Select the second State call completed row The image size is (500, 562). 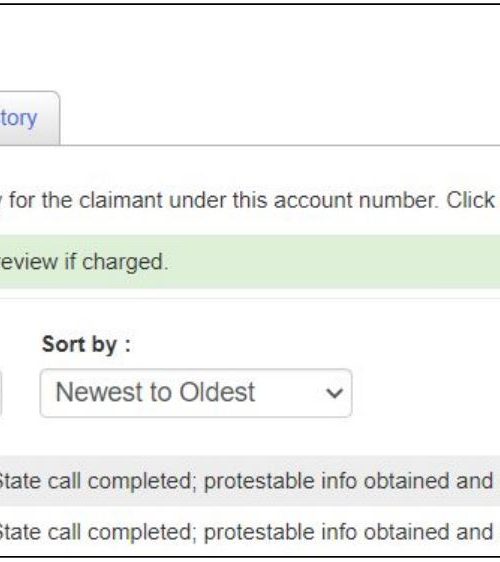coord(250,532)
